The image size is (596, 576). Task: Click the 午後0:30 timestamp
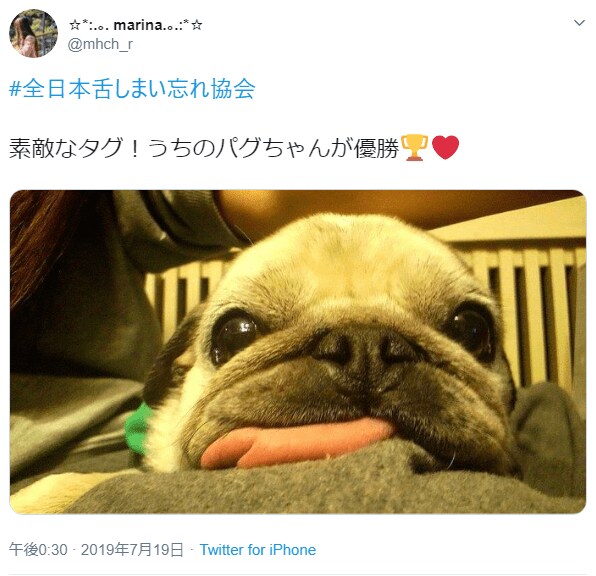38,550
